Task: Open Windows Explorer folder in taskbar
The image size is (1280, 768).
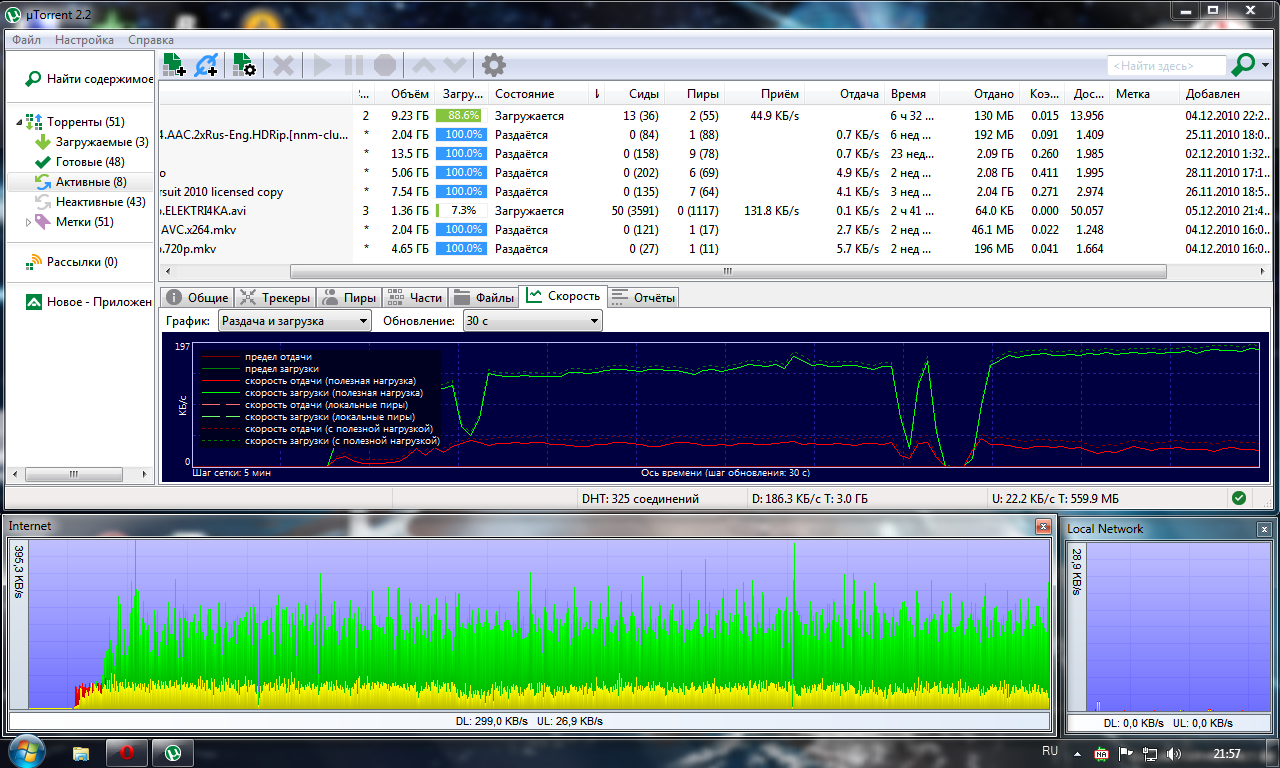Action: click(x=80, y=752)
